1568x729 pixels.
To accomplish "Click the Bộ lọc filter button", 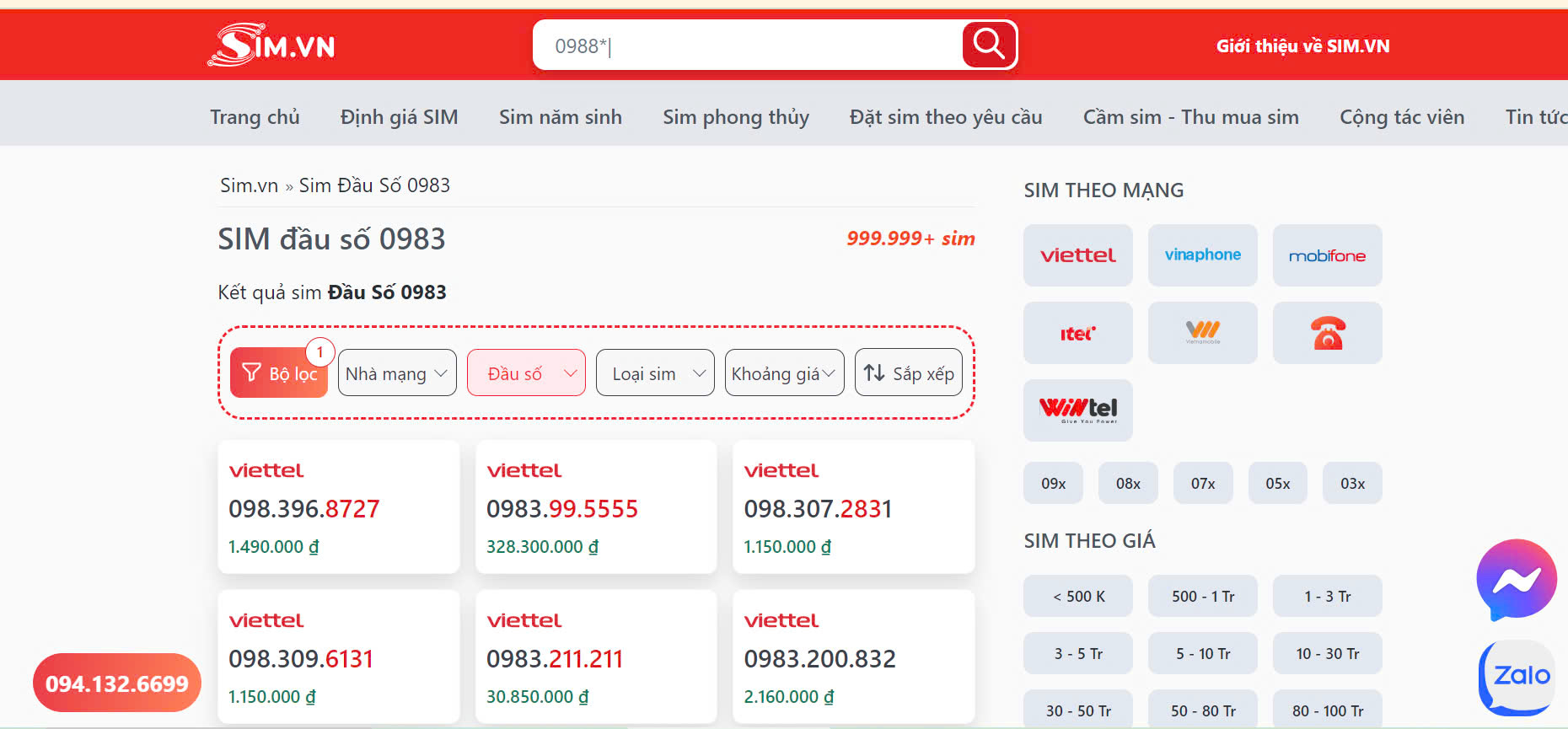I will (x=279, y=373).
